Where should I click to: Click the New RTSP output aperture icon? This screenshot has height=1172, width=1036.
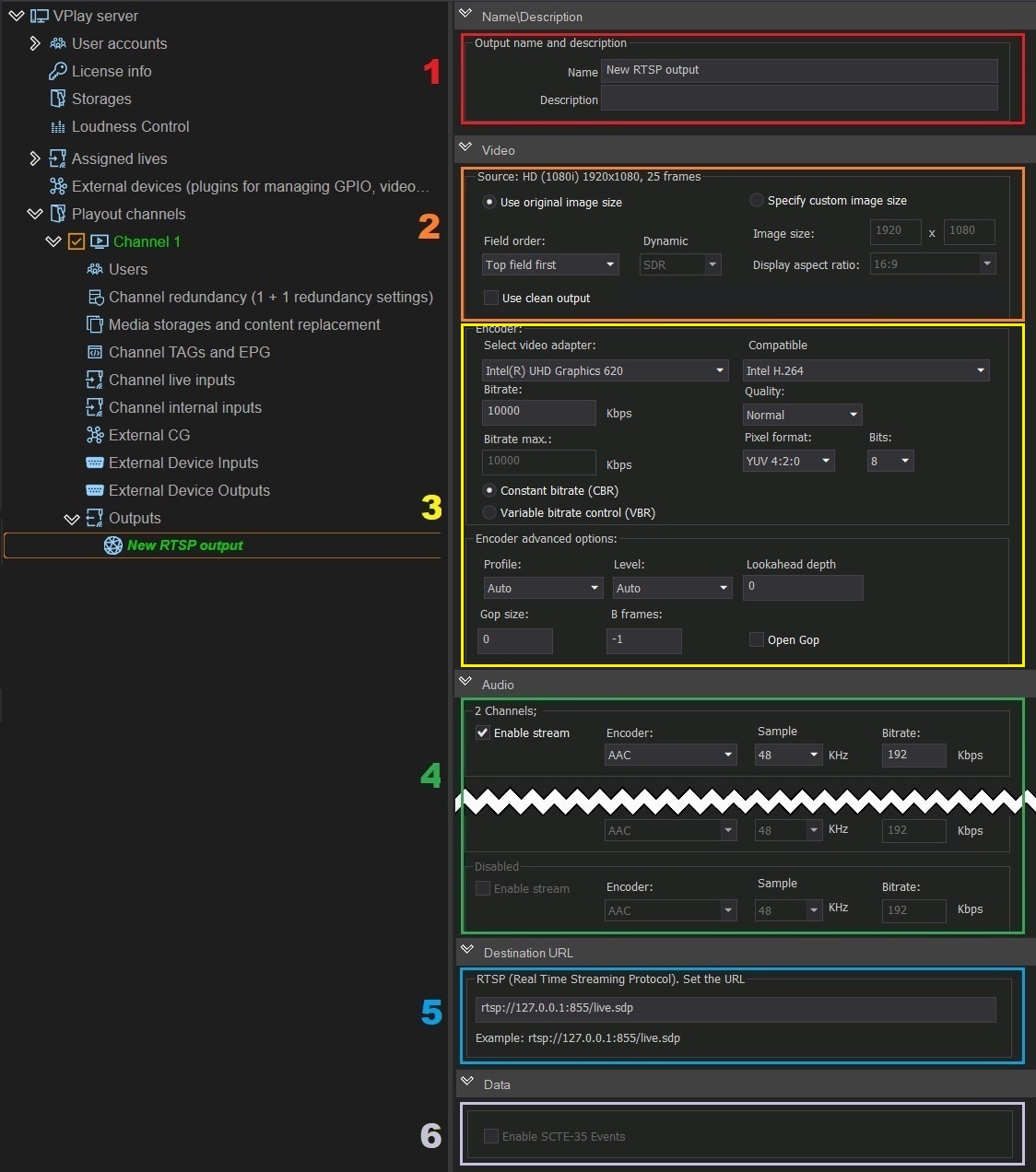click(x=113, y=545)
